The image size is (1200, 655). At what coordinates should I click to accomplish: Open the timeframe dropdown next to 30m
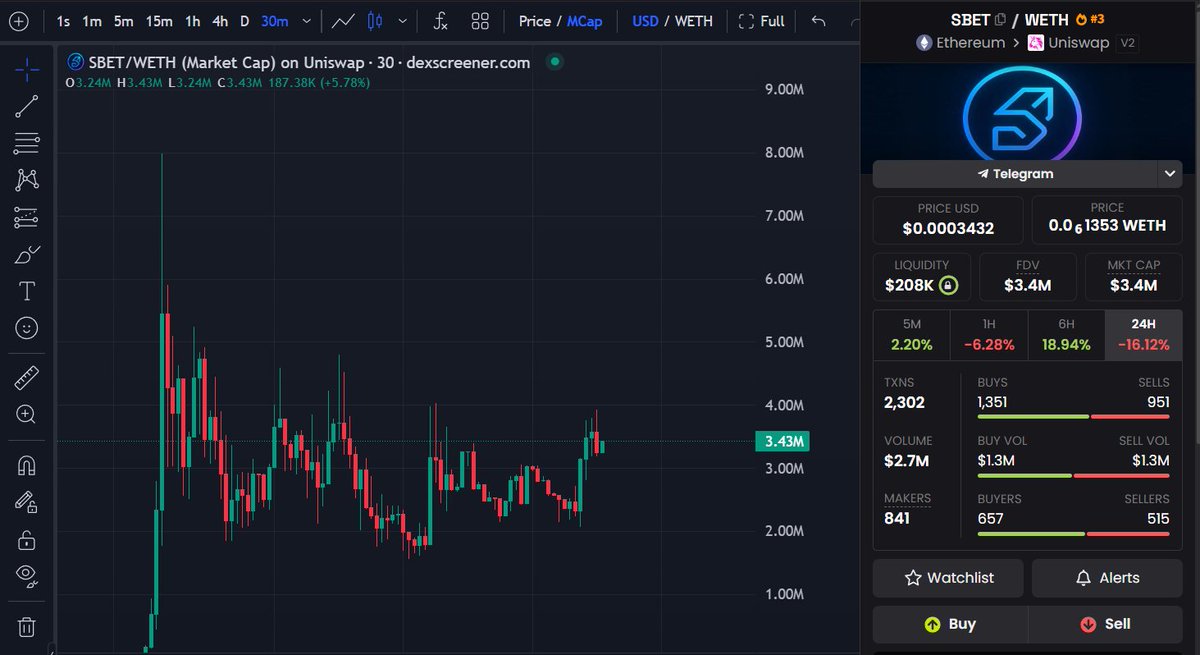point(306,20)
